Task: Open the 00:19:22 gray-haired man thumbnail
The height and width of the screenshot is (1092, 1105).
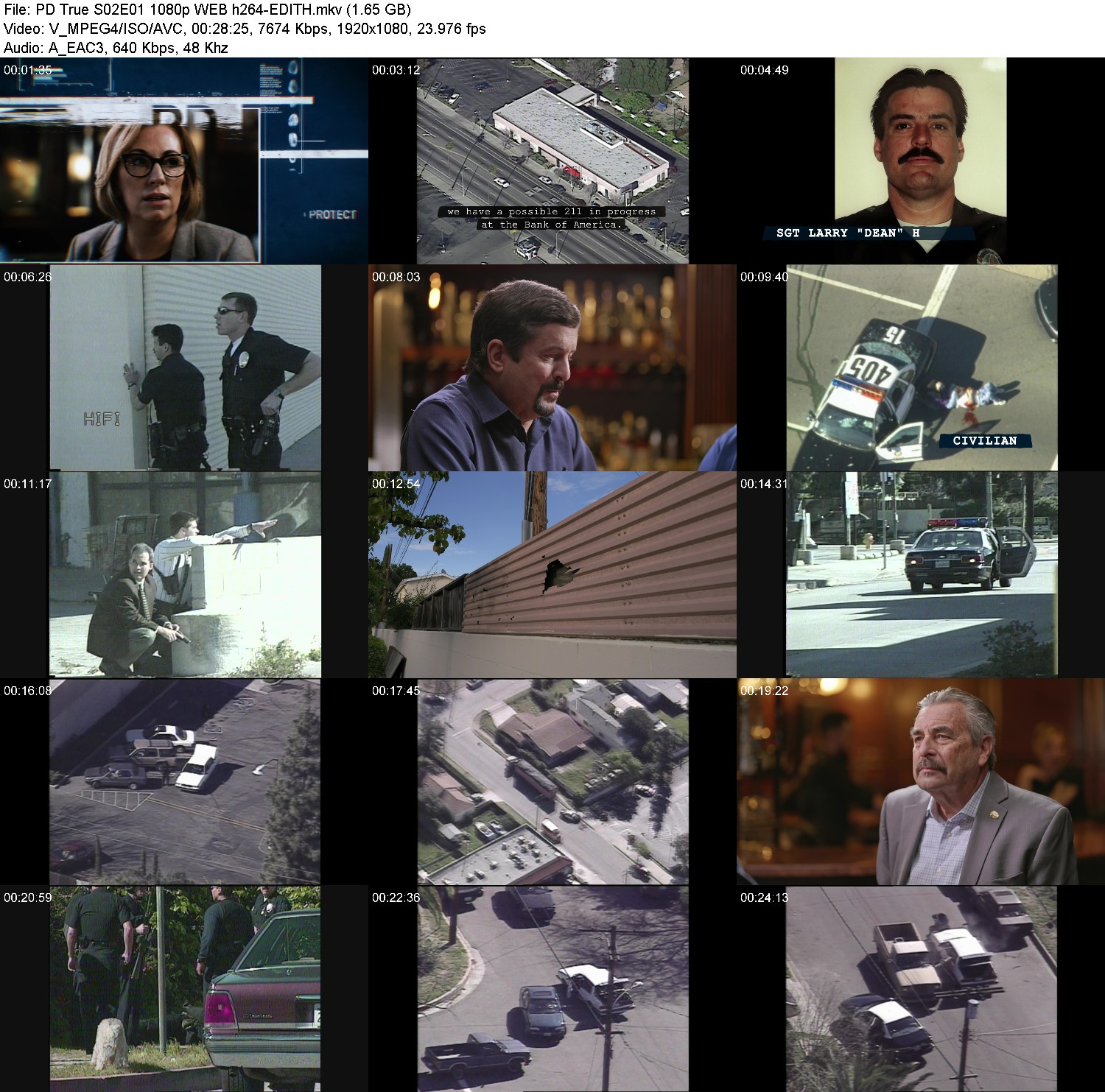Action: coord(921,782)
